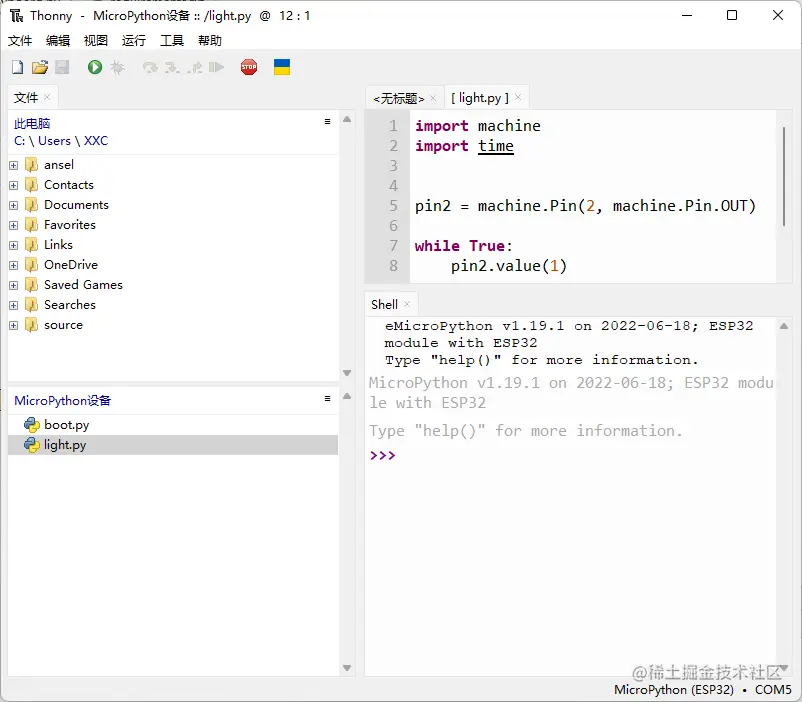Expand the ansel folder

(x=14, y=165)
